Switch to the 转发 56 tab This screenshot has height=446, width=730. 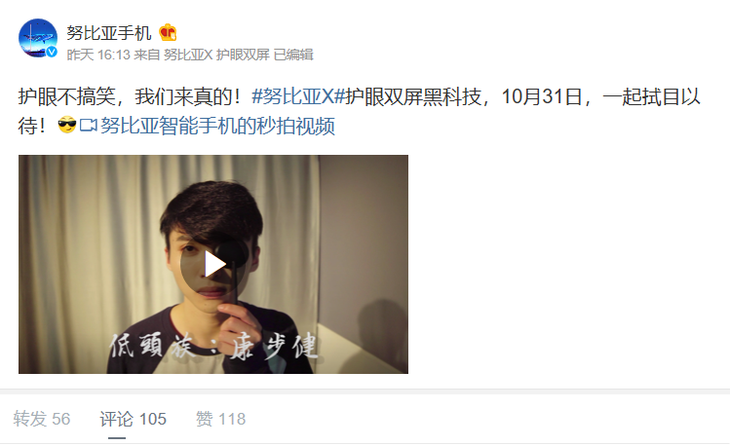pyautogui.click(x=42, y=419)
